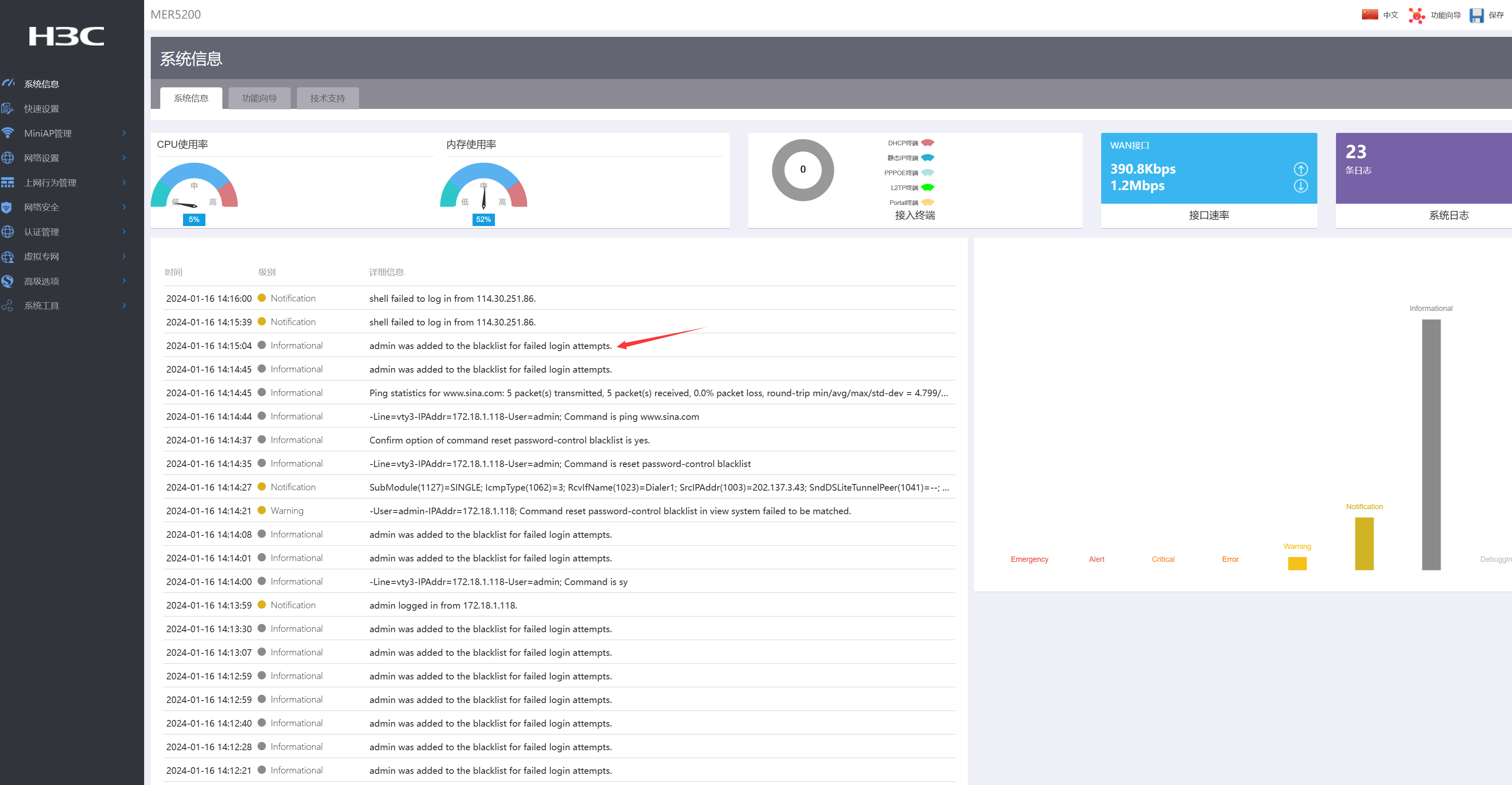Expand the 网络设置 menu chevron

pyautogui.click(x=124, y=158)
